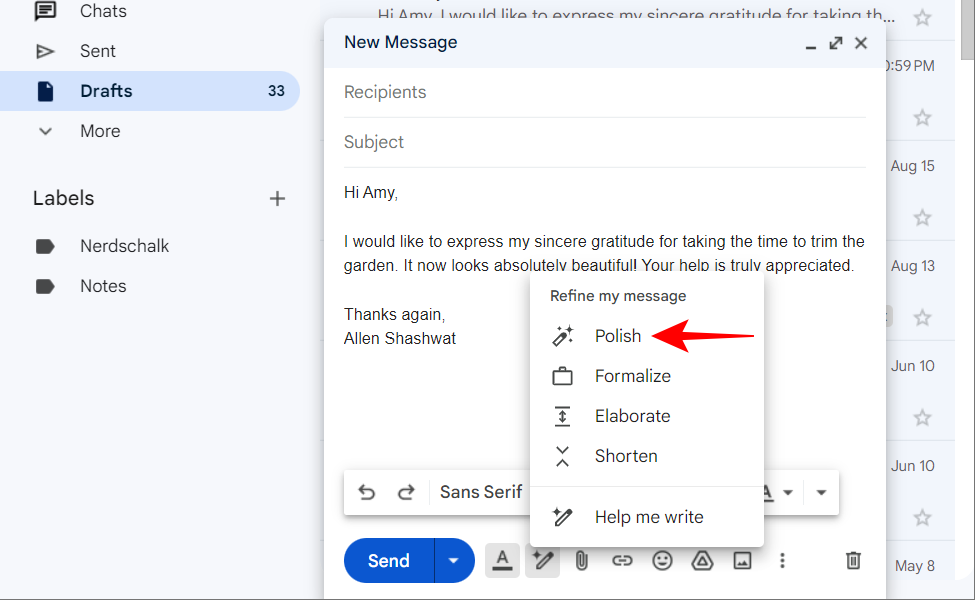Toggle formatting options text icon
Viewport: 975px width, 600px height.
(x=502, y=561)
